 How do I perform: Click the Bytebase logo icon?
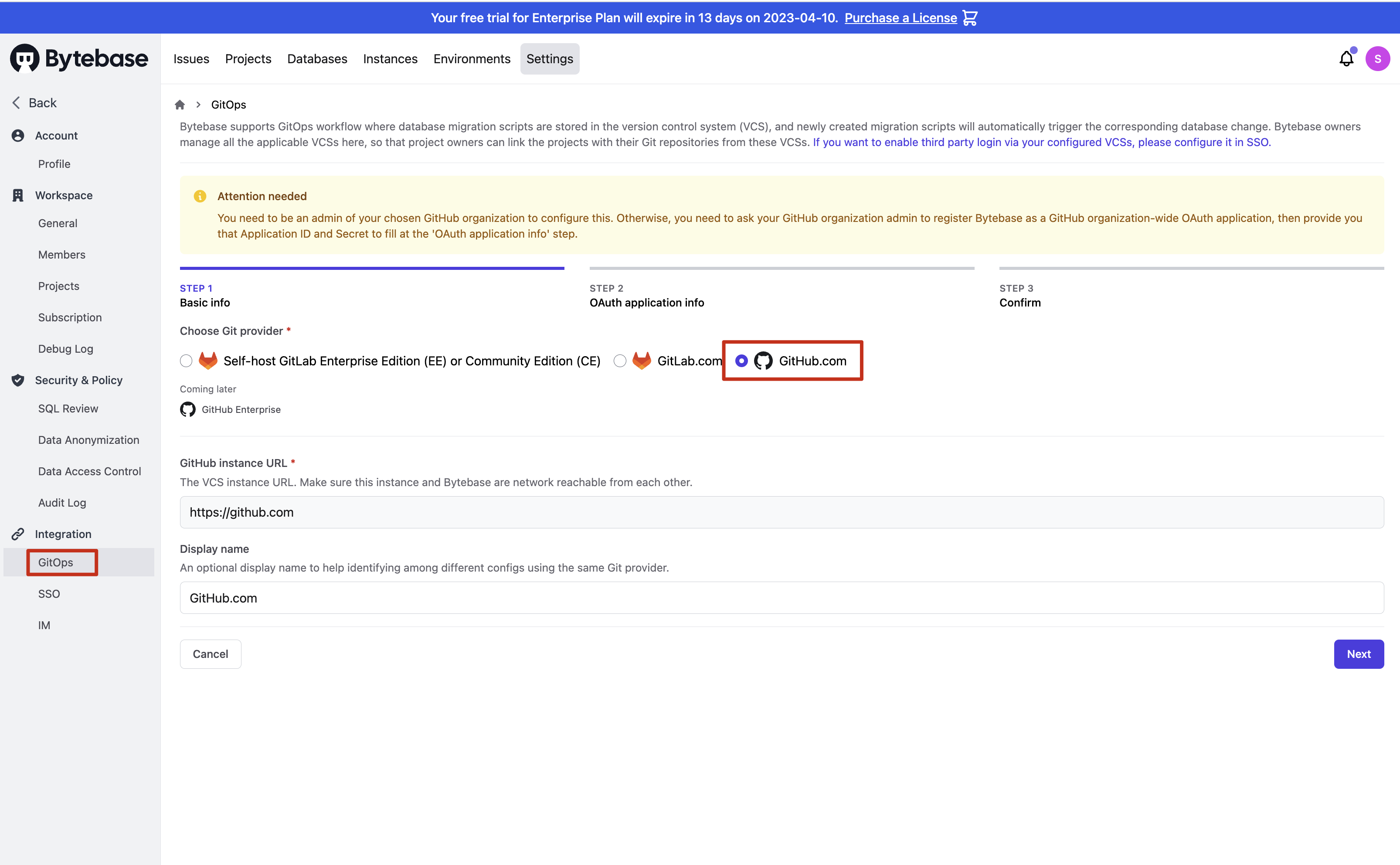coord(25,58)
